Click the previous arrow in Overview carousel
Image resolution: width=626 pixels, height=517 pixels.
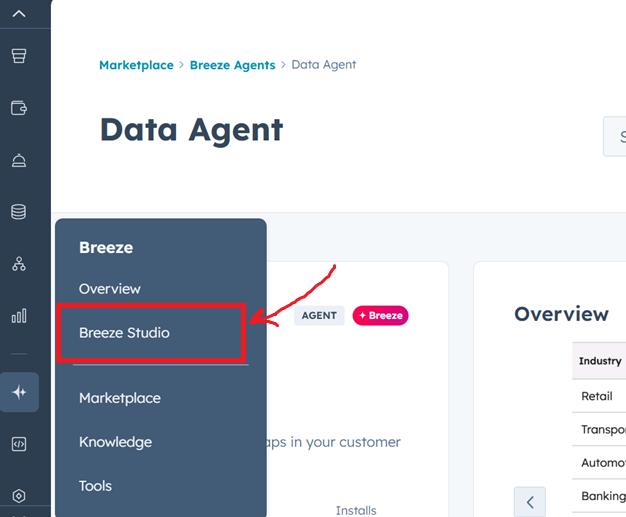[x=530, y=501]
